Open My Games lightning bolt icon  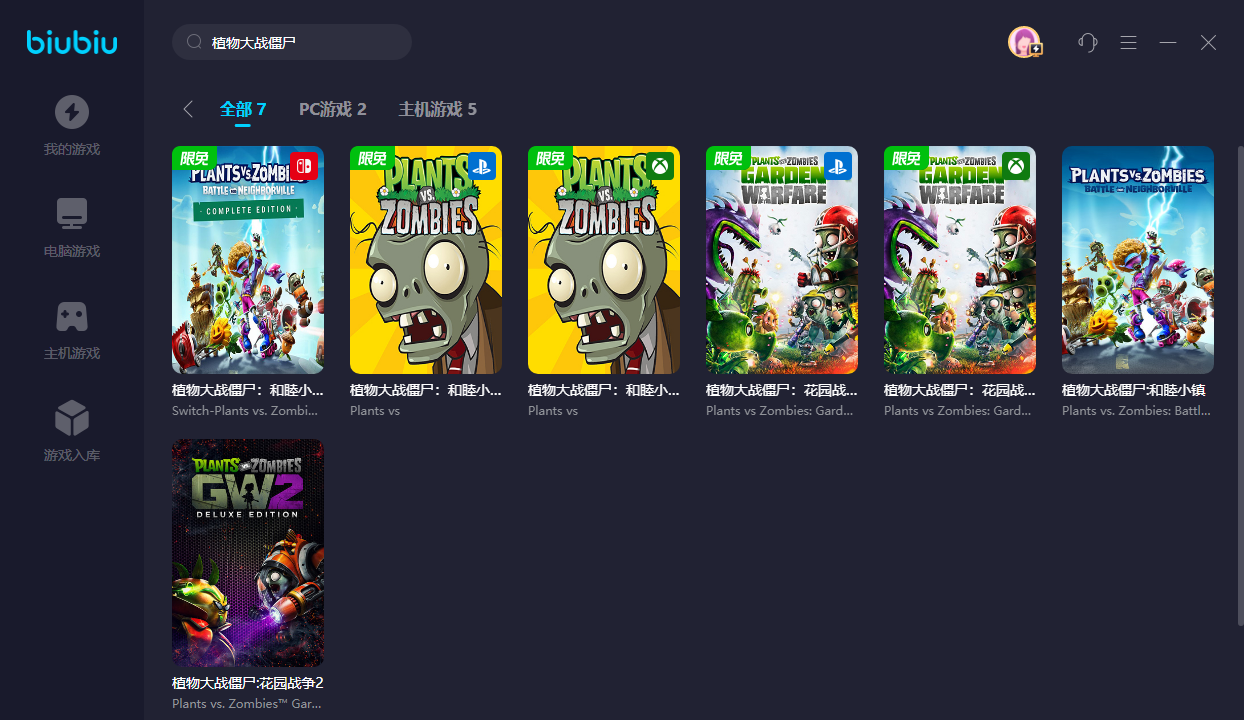click(71, 112)
